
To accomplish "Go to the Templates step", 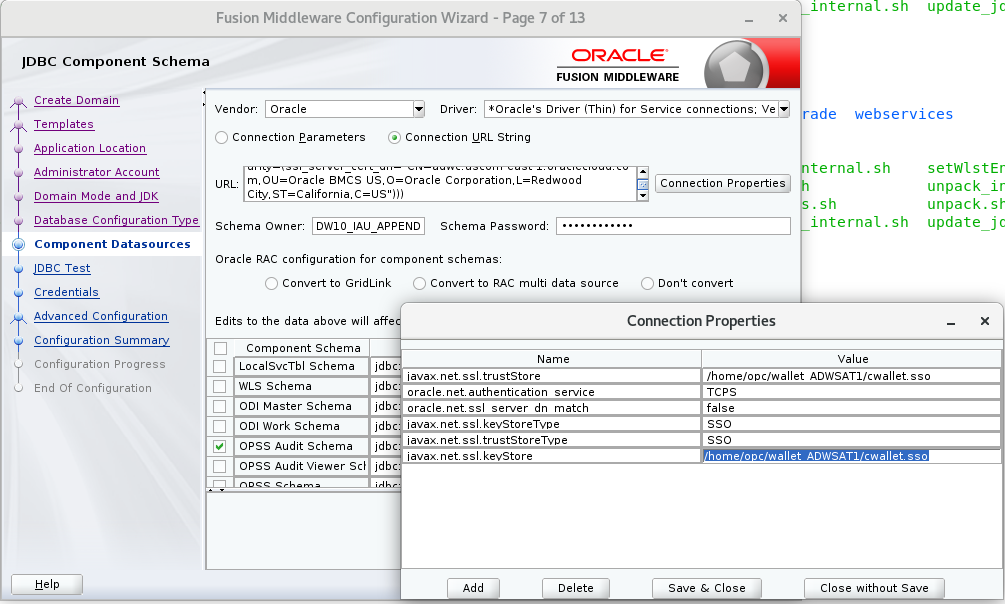I will [63, 124].
